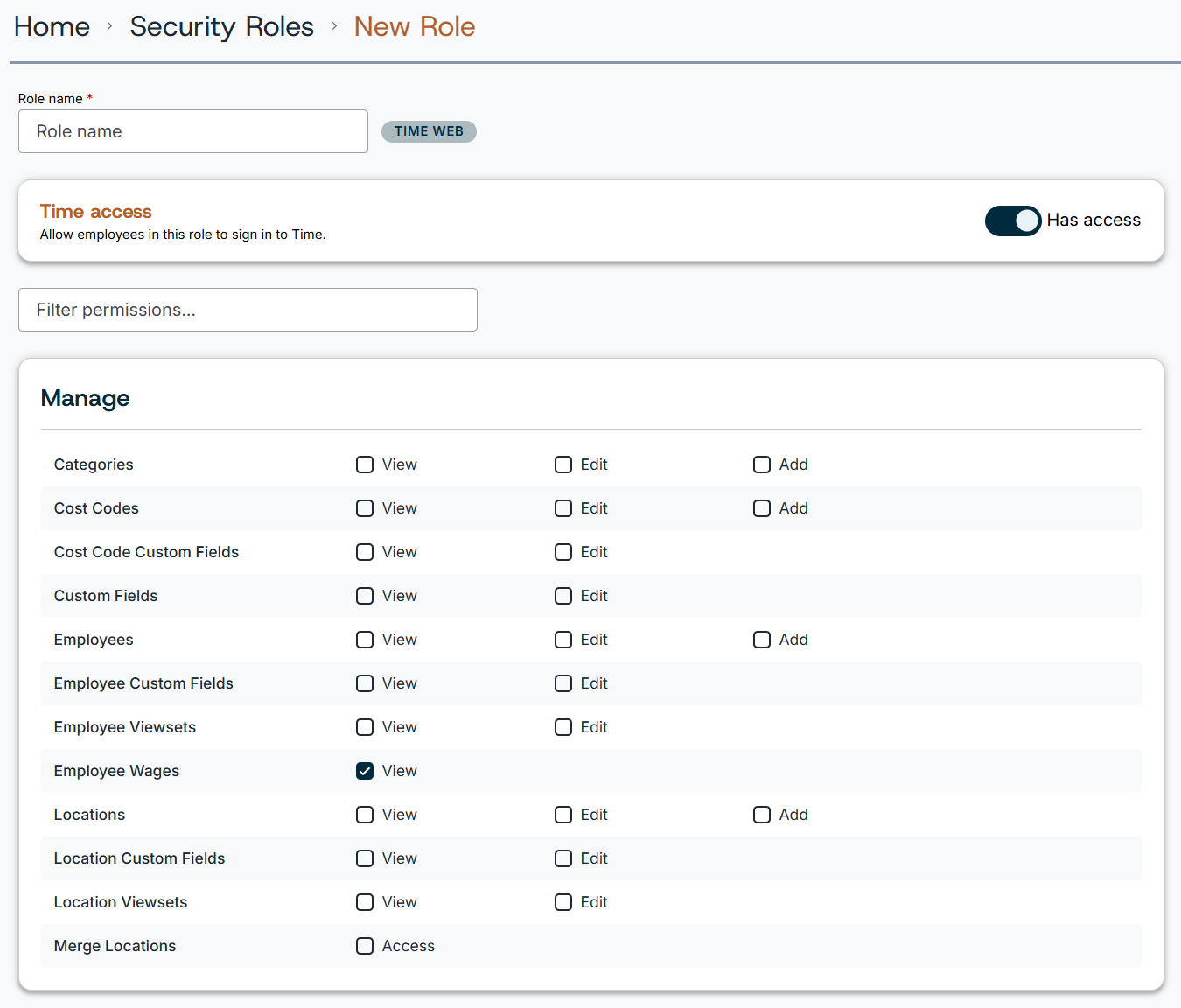
Task: Check View for Employees
Action: click(365, 640)
